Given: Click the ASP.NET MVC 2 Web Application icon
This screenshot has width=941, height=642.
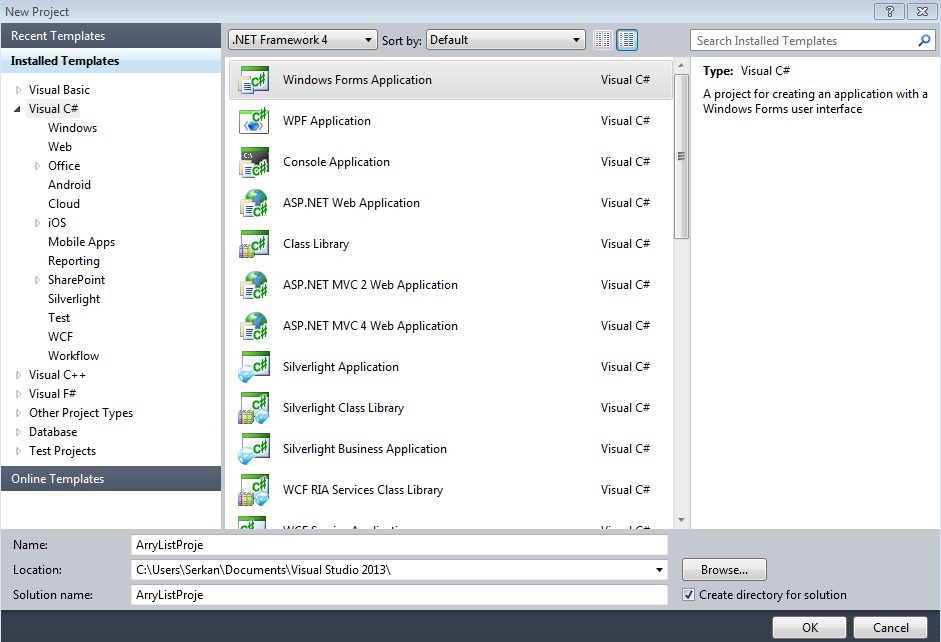Looking at the screenshot, I should 253,285.
